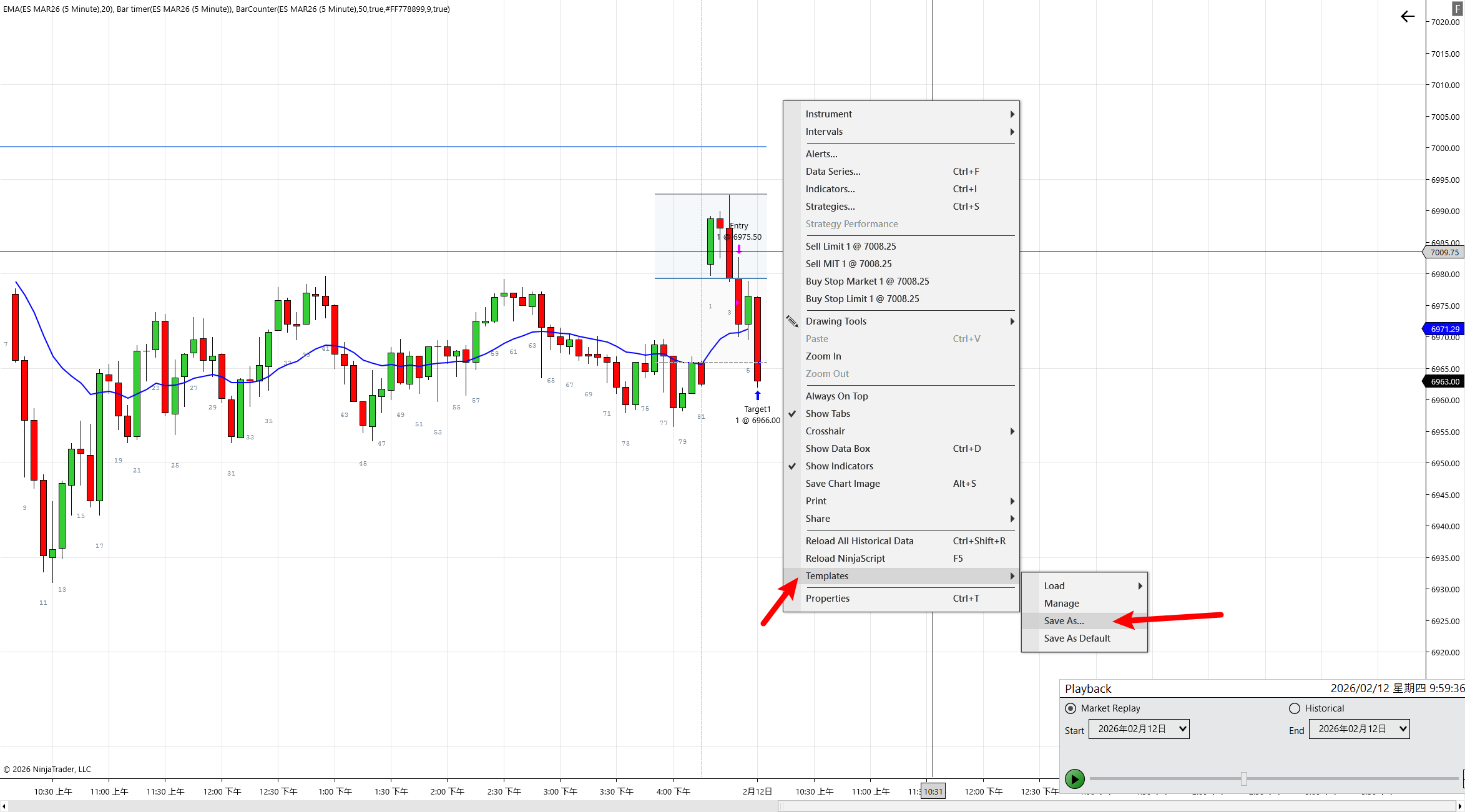Toggle the Show Tabs checked menu item
Image resolution: width=1465 pixels, height=812 pixels.
pos(828,414)
